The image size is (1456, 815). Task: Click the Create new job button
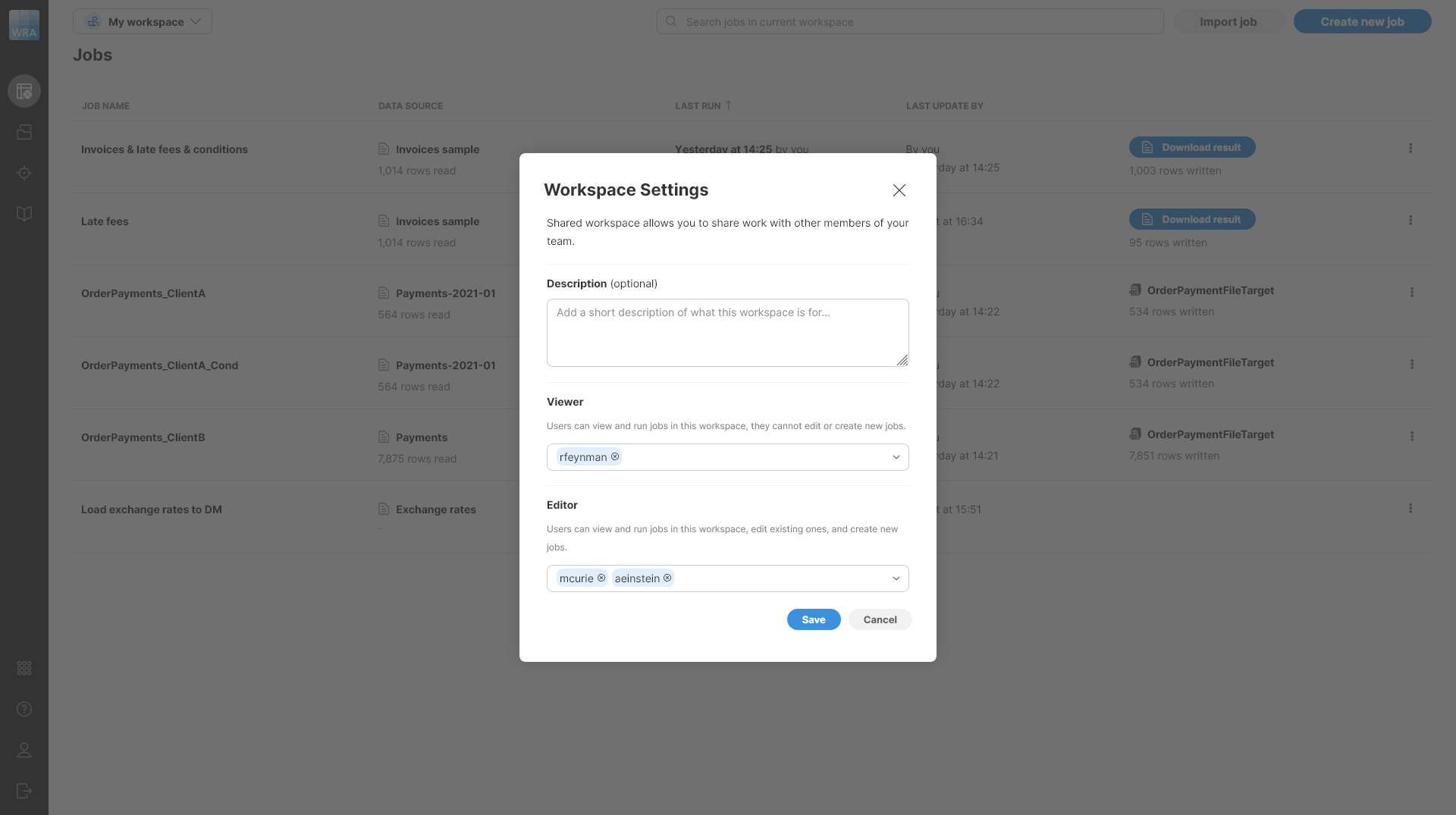[x=1362, y=21]
